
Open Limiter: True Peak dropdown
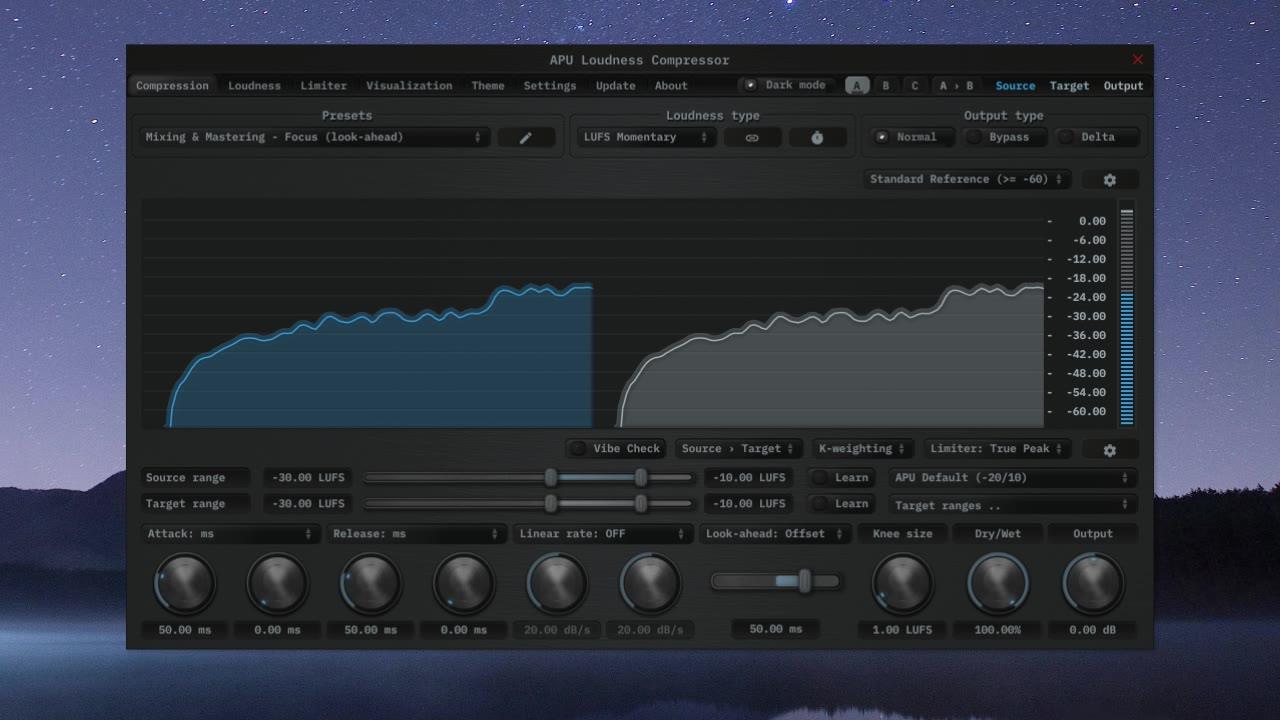[998, 449]
